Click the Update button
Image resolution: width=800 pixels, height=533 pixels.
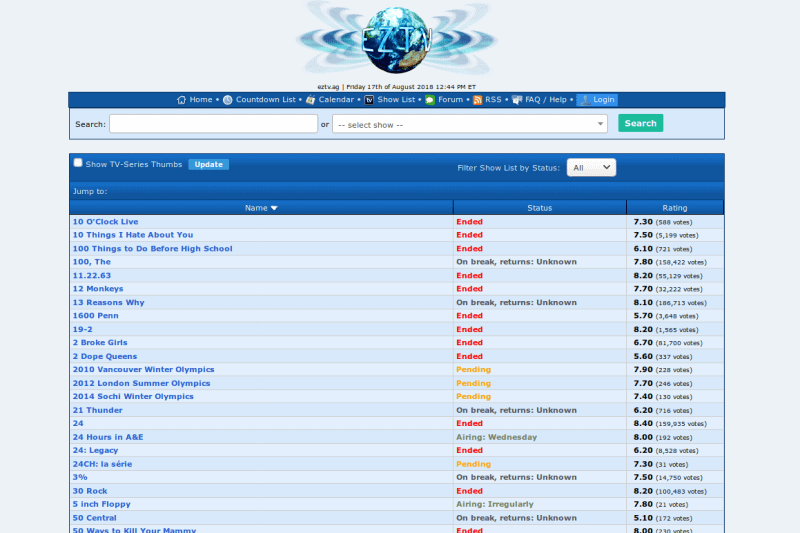point(208,164)
